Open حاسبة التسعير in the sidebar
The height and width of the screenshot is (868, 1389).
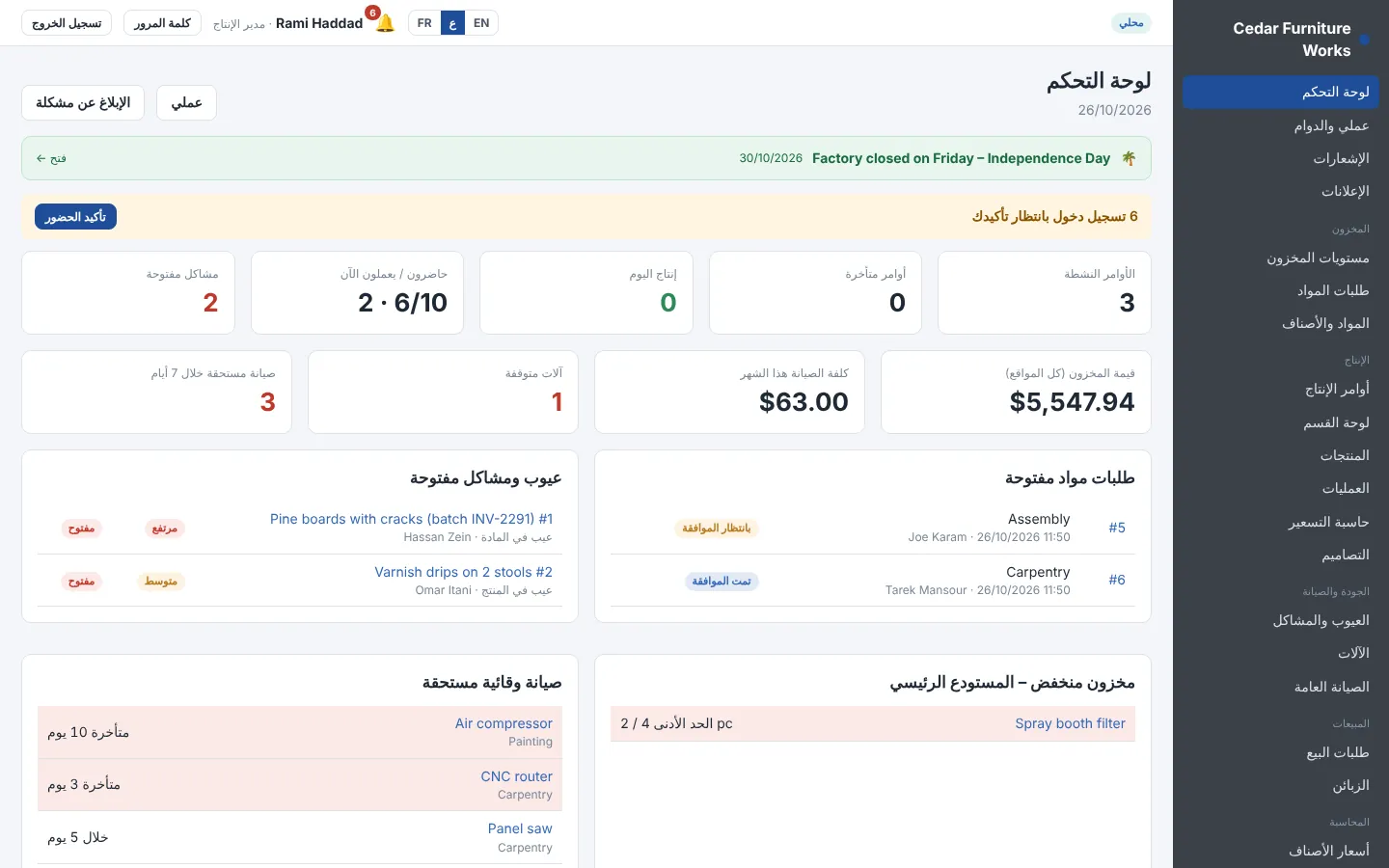coord(1280,522)
